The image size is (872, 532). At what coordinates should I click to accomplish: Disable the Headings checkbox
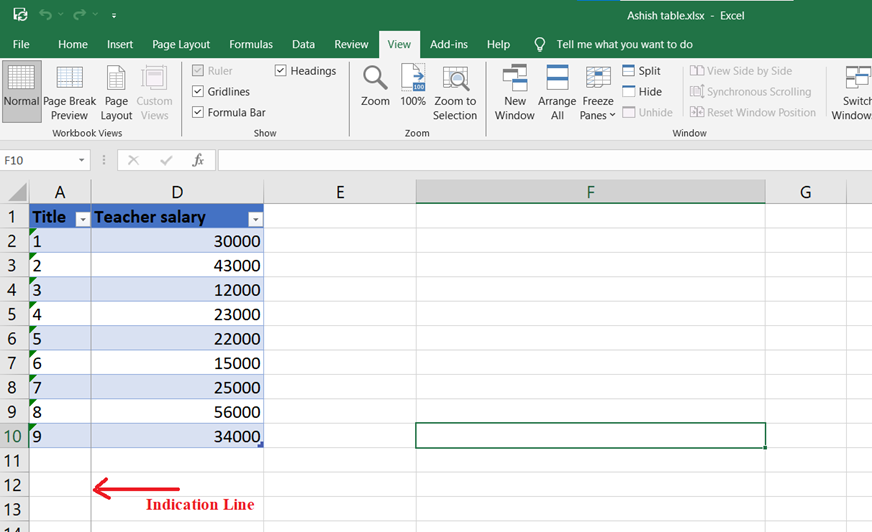(x=281, y=71)
